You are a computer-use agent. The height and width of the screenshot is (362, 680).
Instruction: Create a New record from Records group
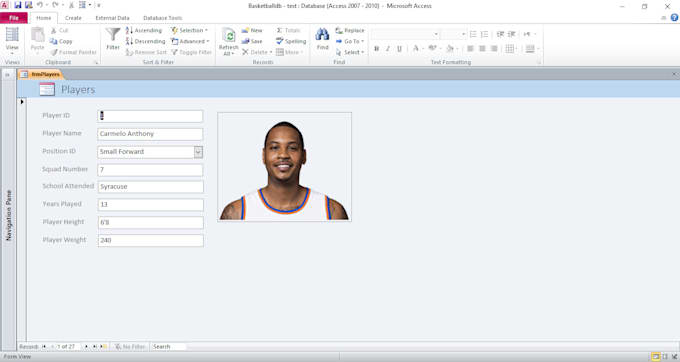[252, 30]
